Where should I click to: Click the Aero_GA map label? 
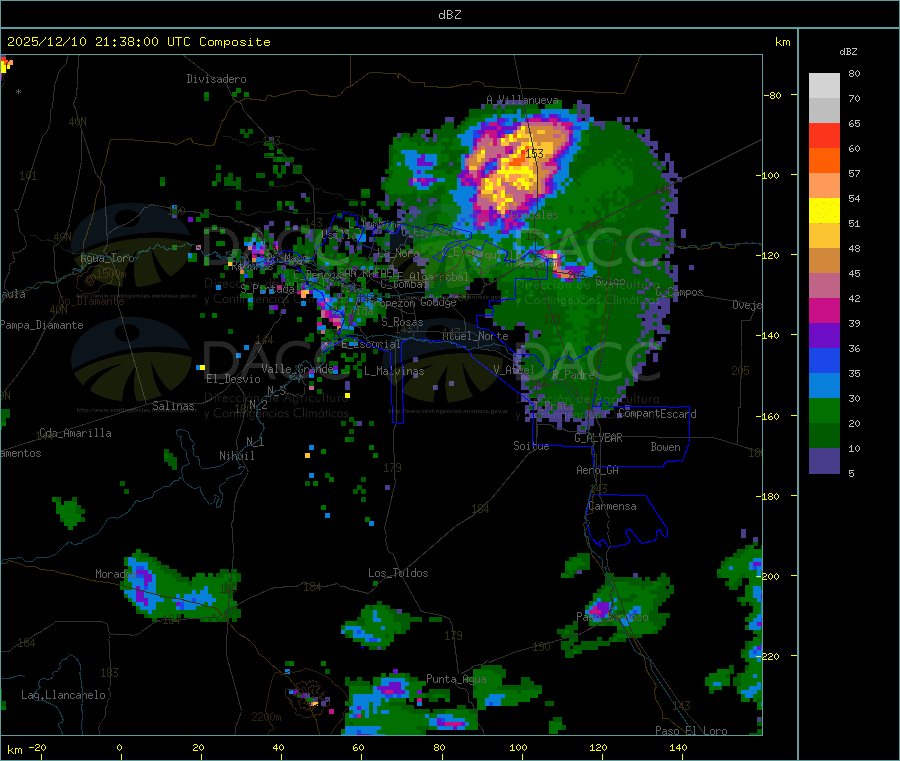(x=598, y=470)
